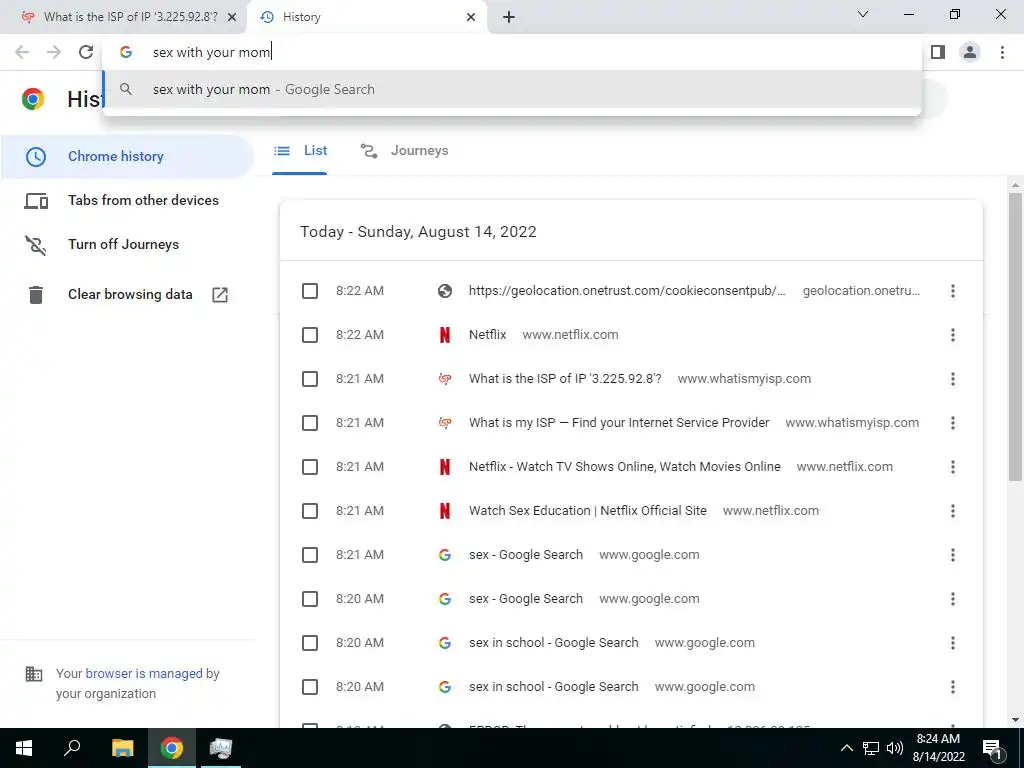Open File Explorer from taskbar

122,748
